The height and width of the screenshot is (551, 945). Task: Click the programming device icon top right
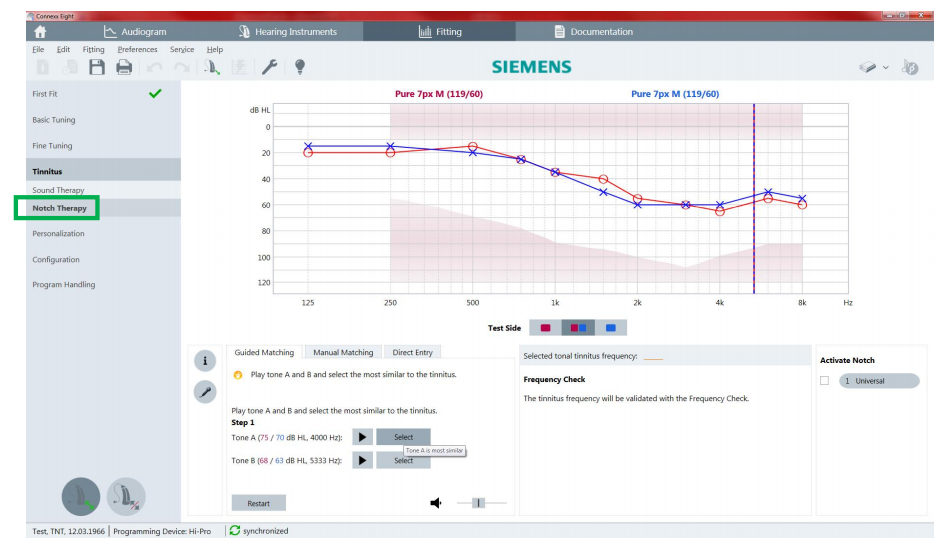[867, 67]
